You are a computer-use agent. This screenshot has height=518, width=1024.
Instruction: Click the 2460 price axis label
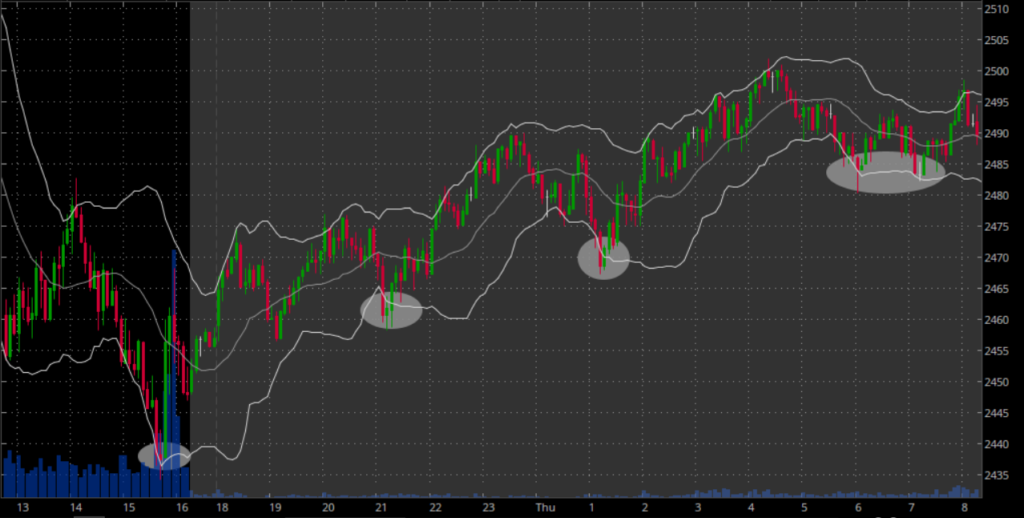pyautogui.click(x=997, y=319)
